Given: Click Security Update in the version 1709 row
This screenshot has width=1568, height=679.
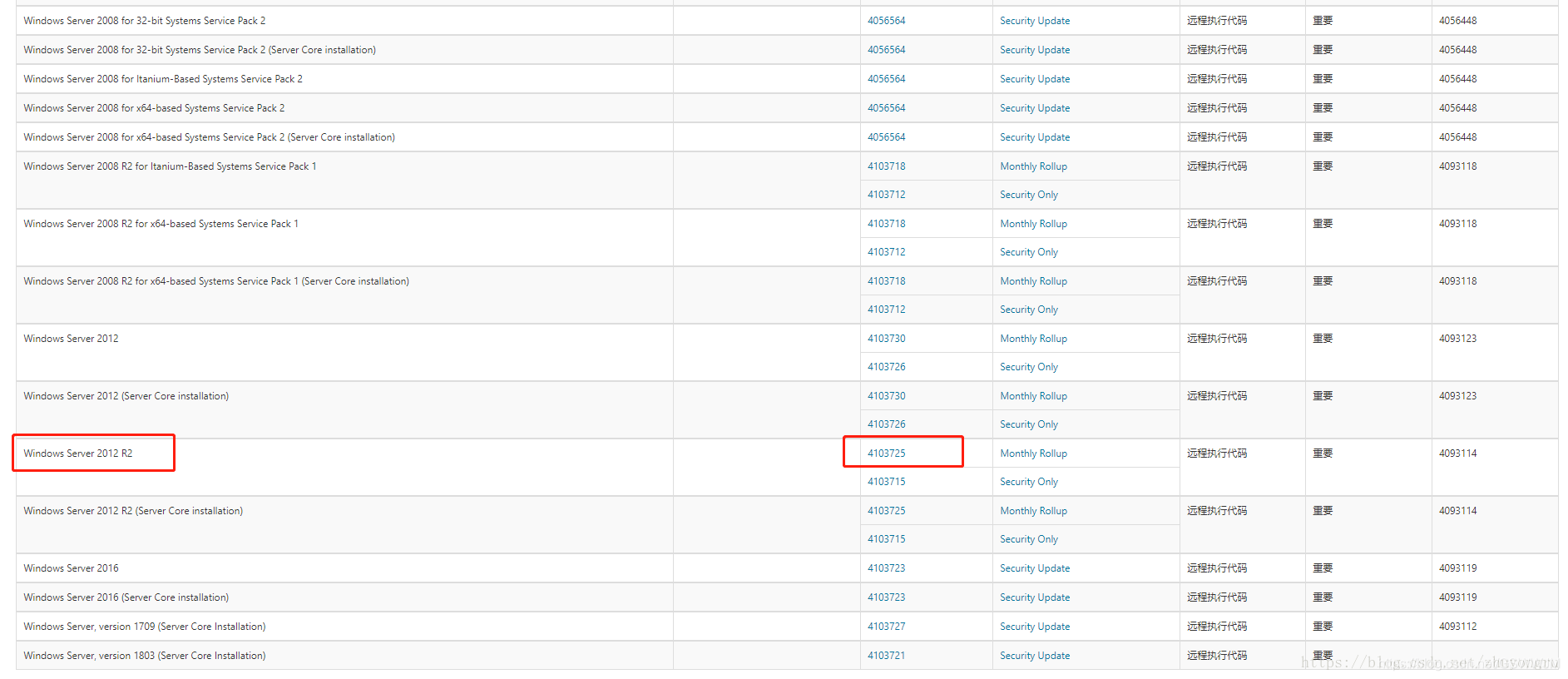Looking at the screenshot, I should [1035, 627].
